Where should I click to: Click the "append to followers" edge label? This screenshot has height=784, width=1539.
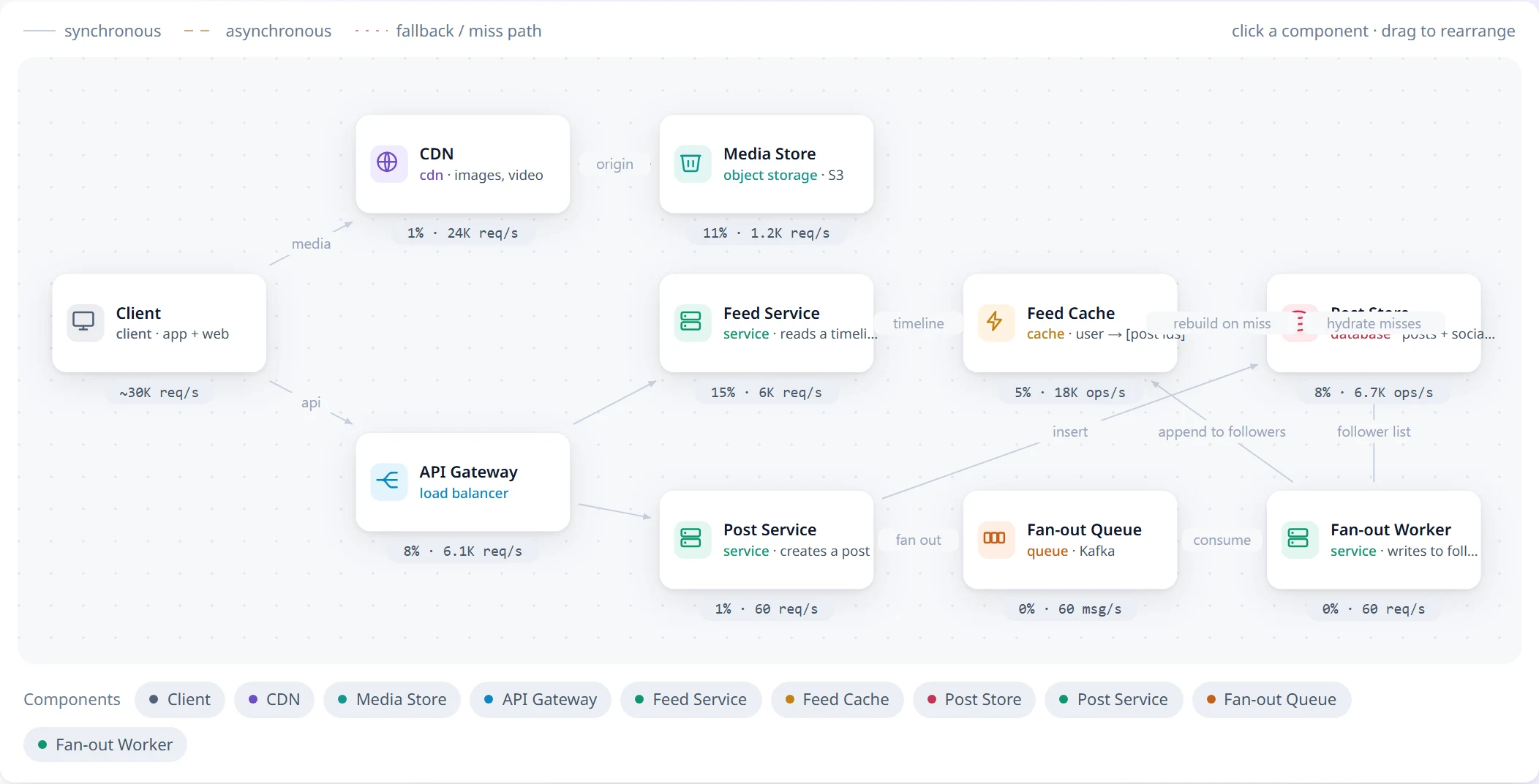pyautogui.click(x=1222, y=431)
